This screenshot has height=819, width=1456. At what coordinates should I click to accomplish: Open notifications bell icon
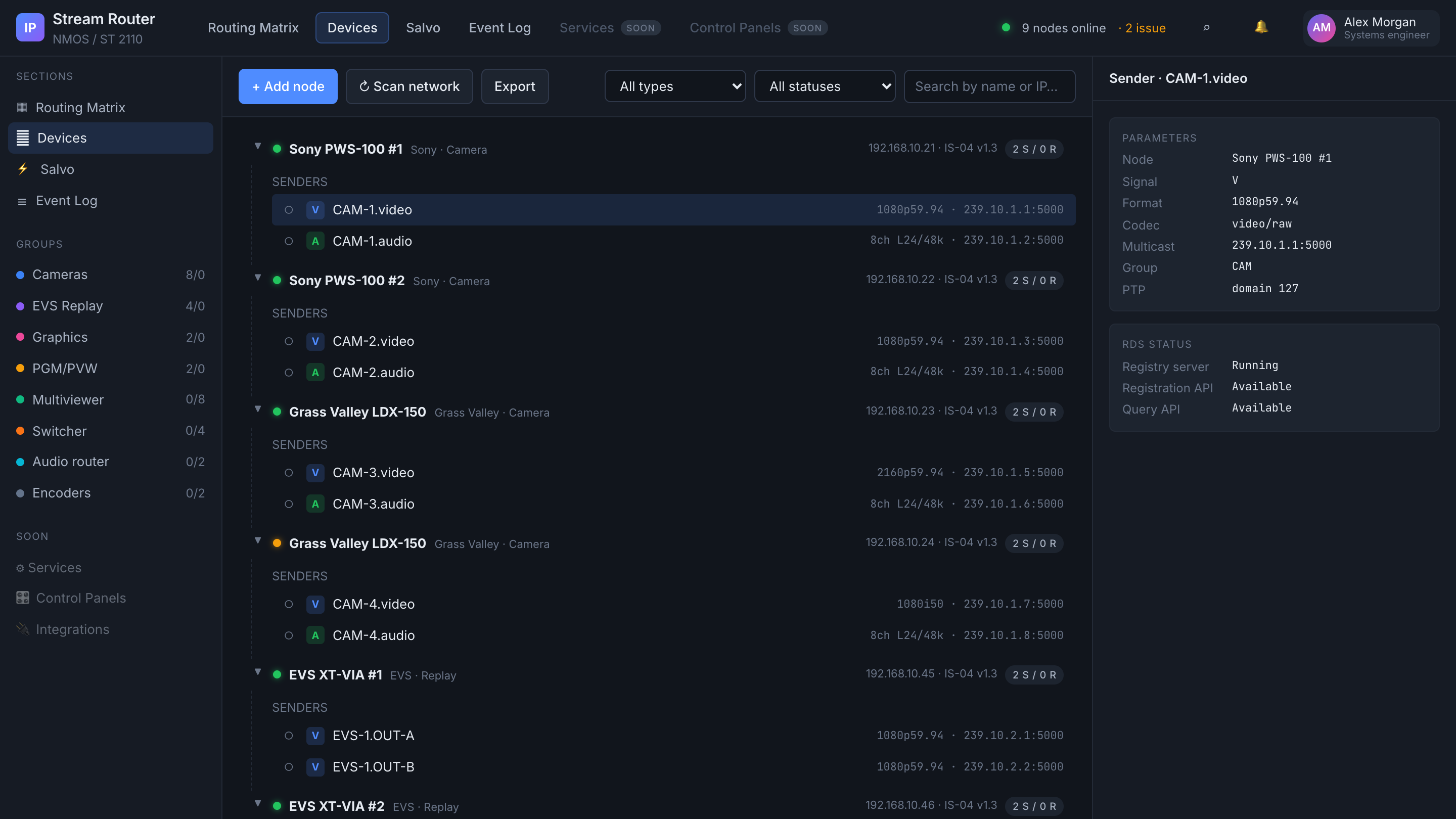click(x=1261, y=27)
